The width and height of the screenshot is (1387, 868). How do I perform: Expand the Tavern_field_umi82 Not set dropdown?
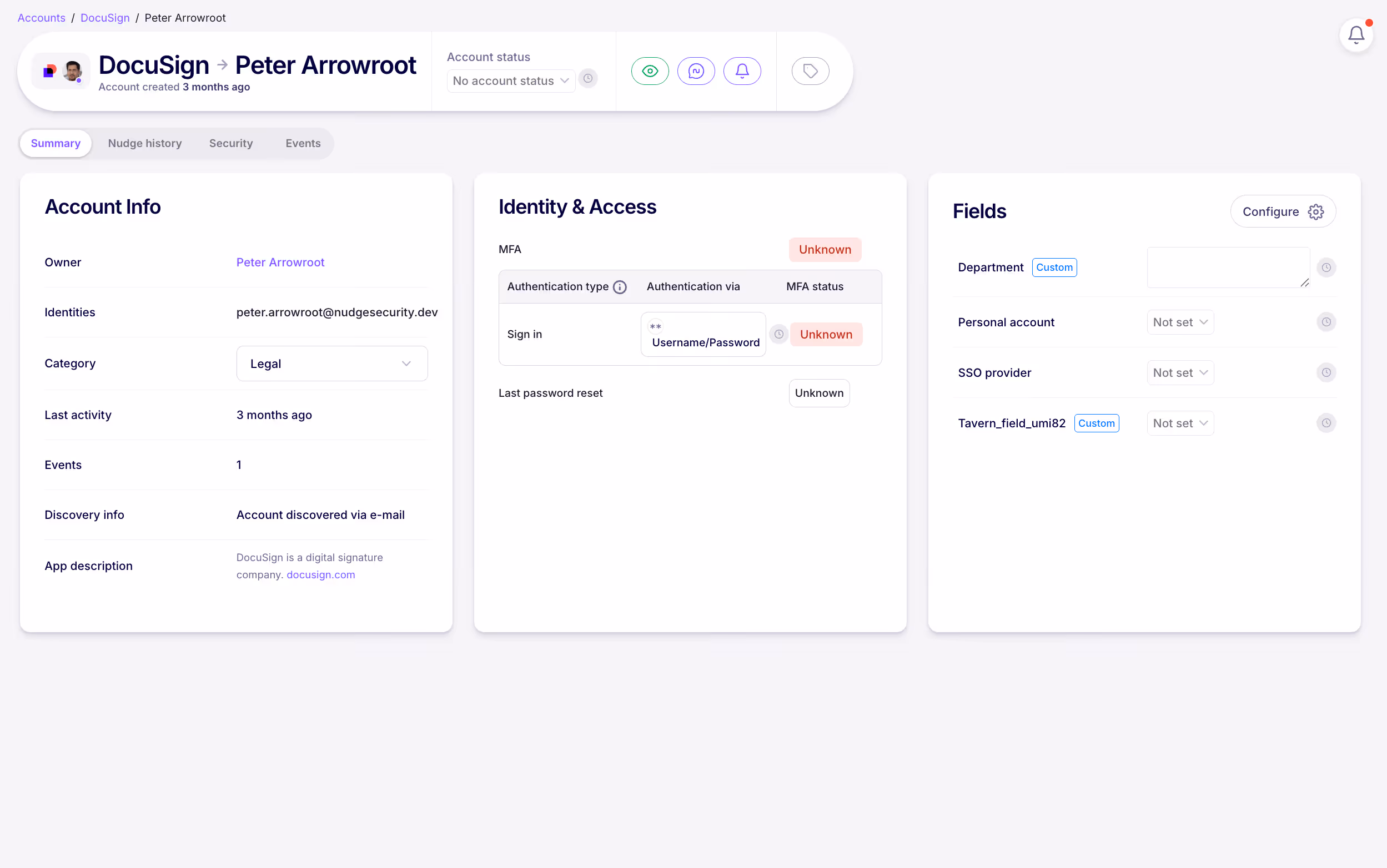click(1179, 423)
